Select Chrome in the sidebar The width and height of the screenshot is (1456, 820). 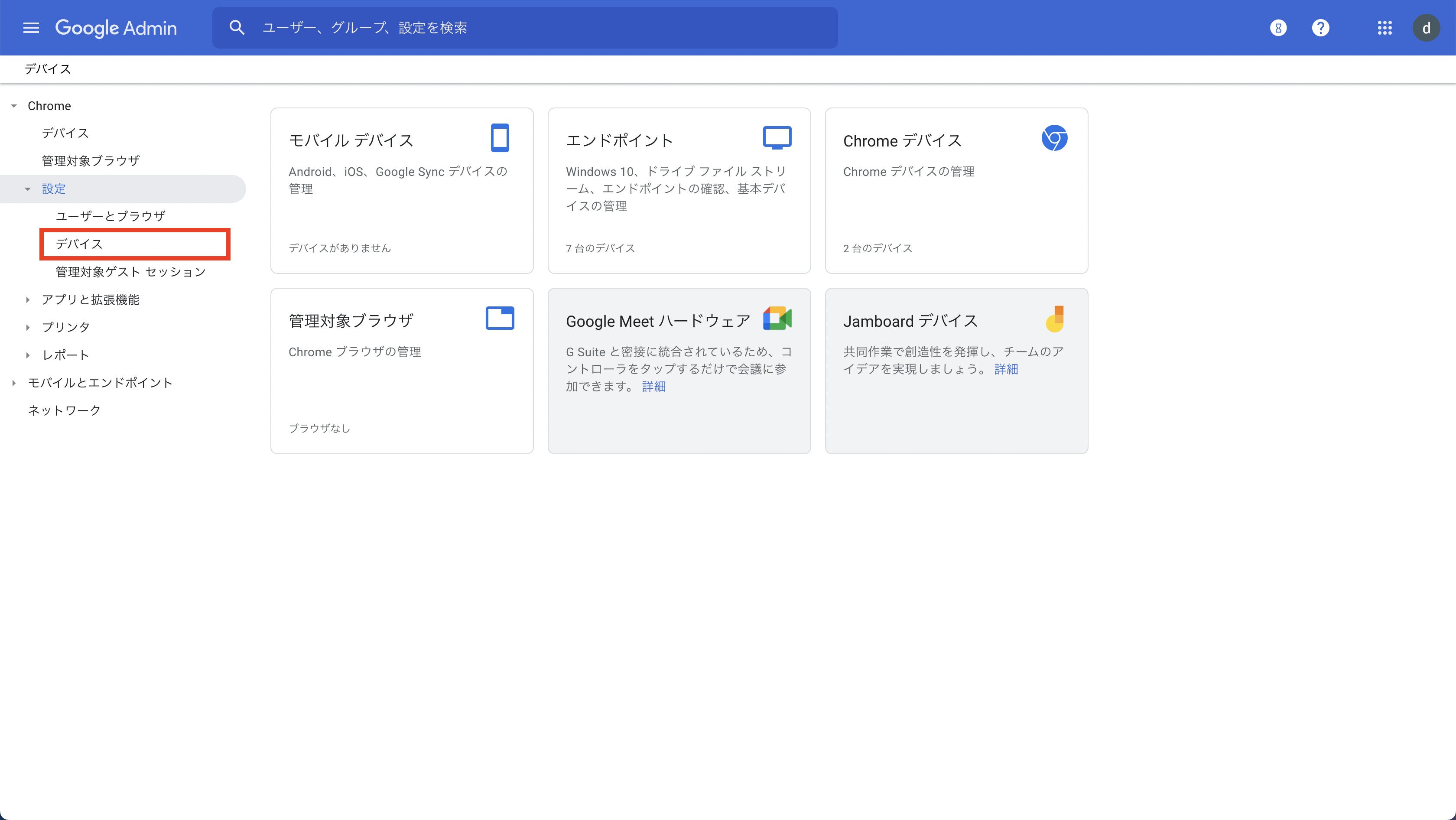pyautogui.click(x=49, y=106)
